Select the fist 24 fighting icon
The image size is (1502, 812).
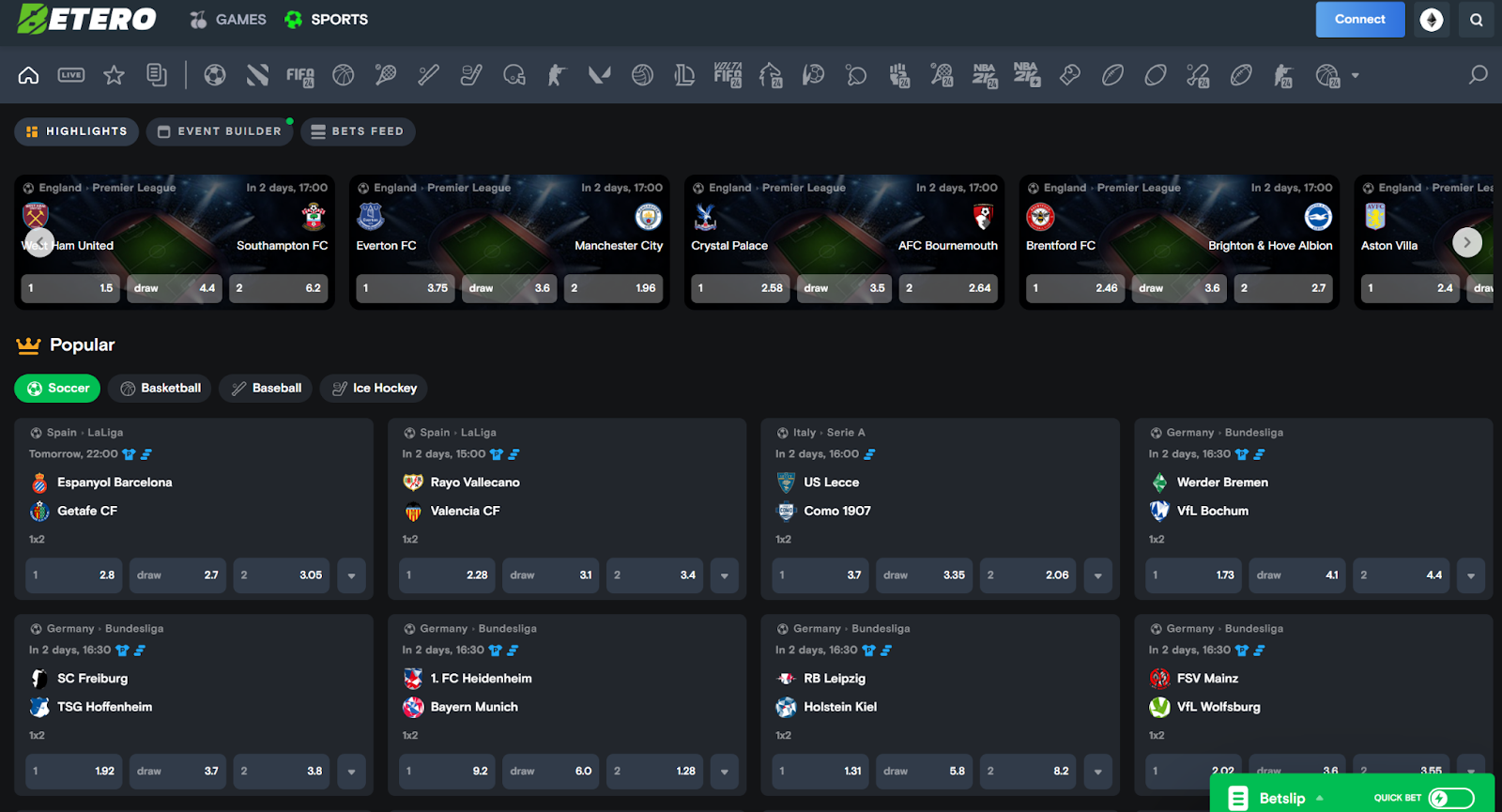click(x=899, y=75)
